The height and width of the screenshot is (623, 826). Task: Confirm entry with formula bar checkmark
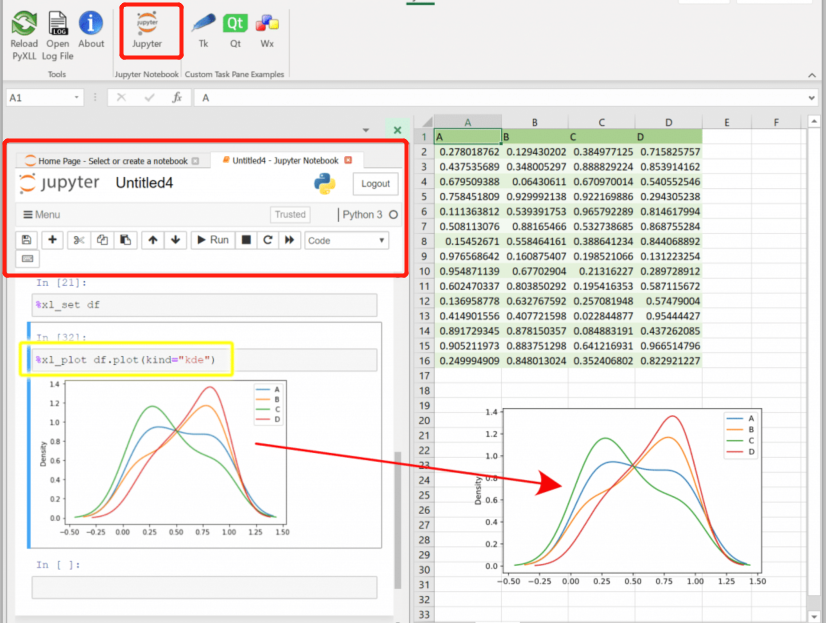point(150,97)
